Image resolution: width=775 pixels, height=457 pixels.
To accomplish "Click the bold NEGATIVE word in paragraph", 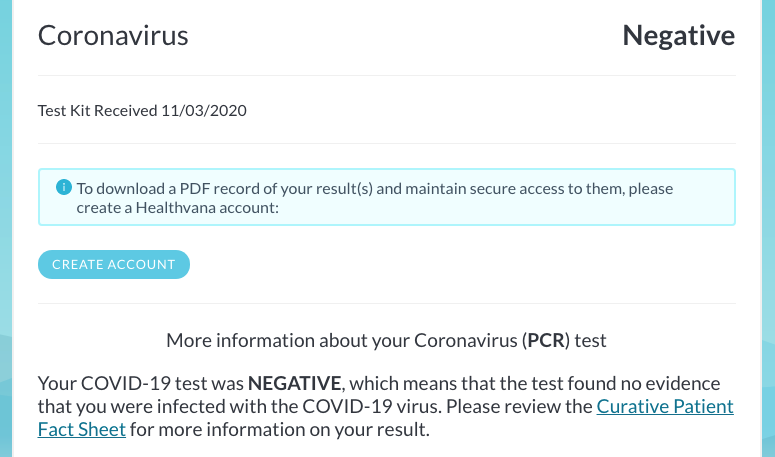I will 294,383.
